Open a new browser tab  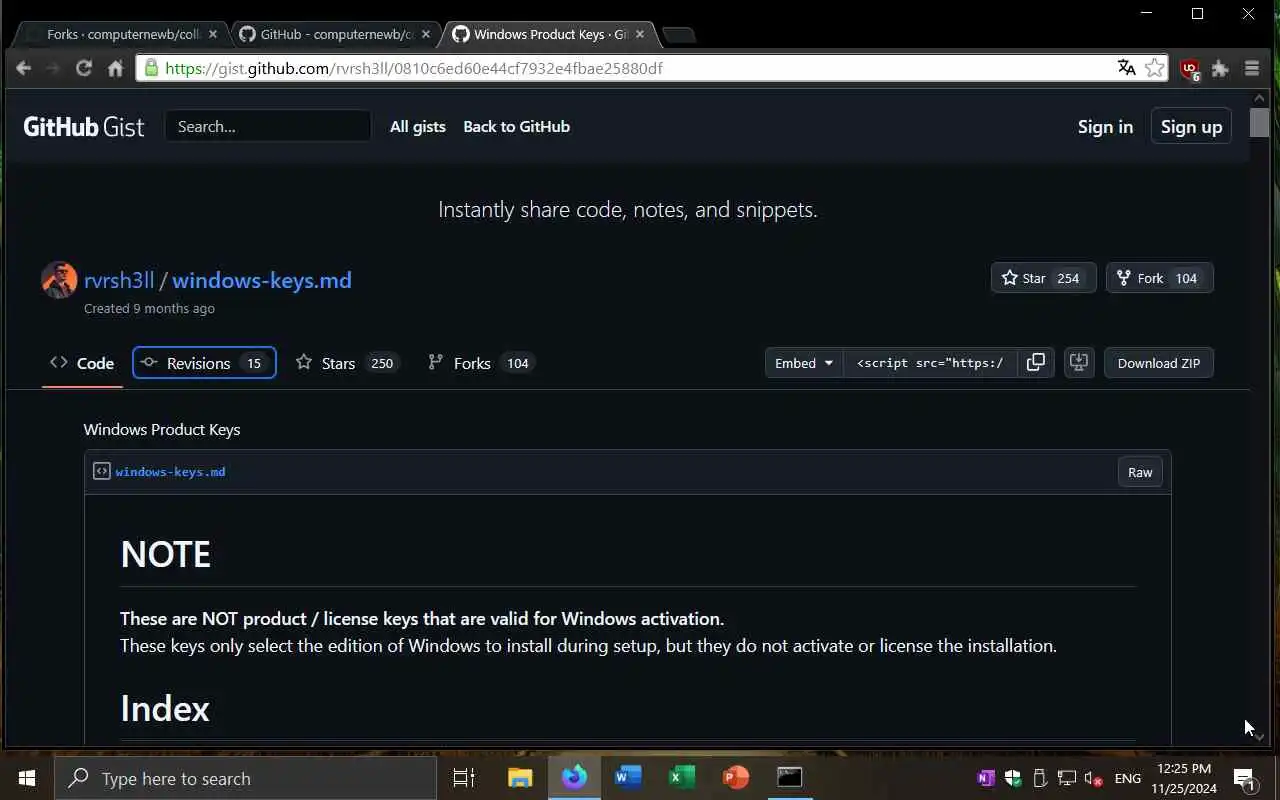click(x=679, y=35)
